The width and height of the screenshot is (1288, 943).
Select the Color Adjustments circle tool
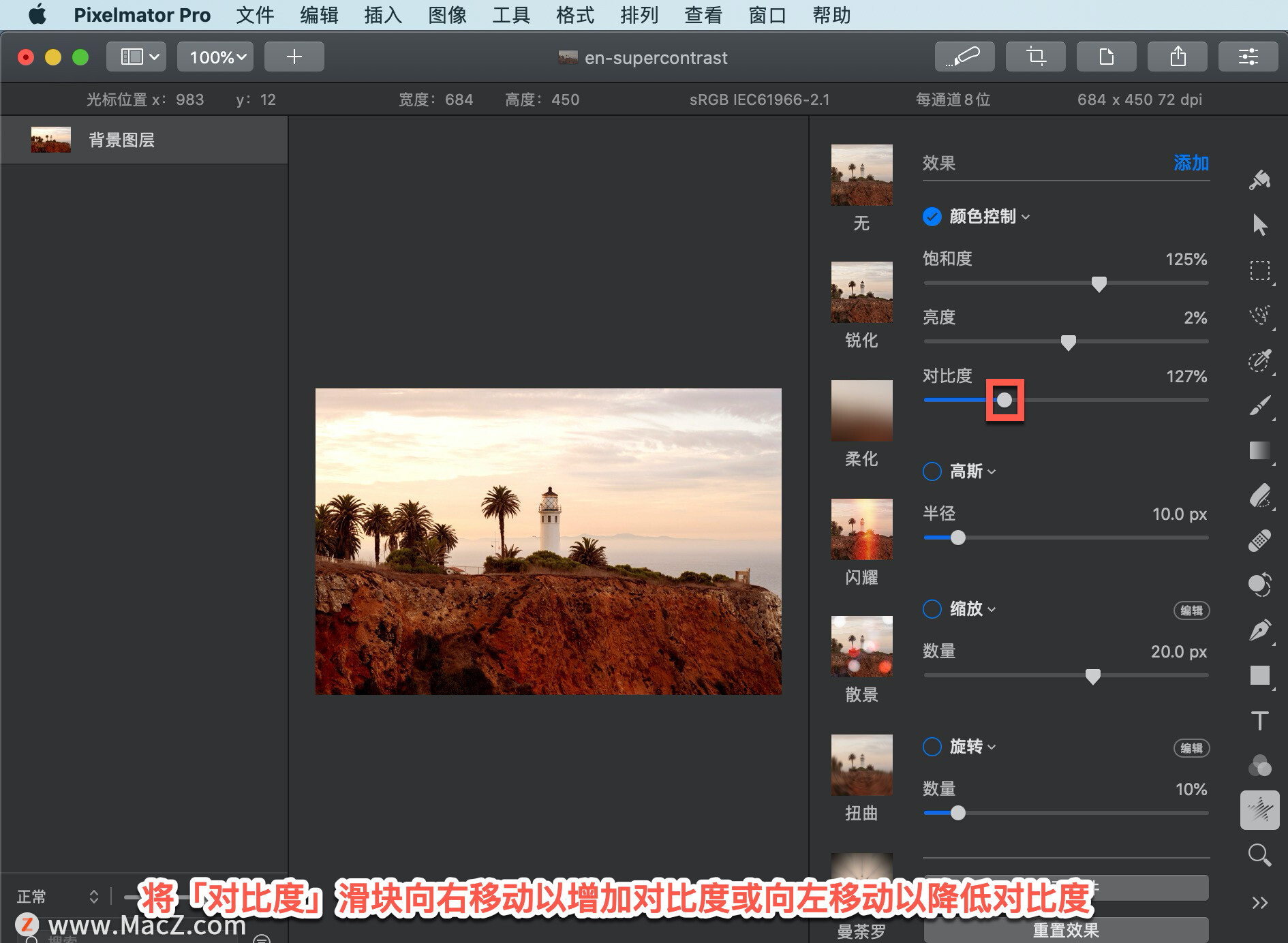click(1259, 585)
